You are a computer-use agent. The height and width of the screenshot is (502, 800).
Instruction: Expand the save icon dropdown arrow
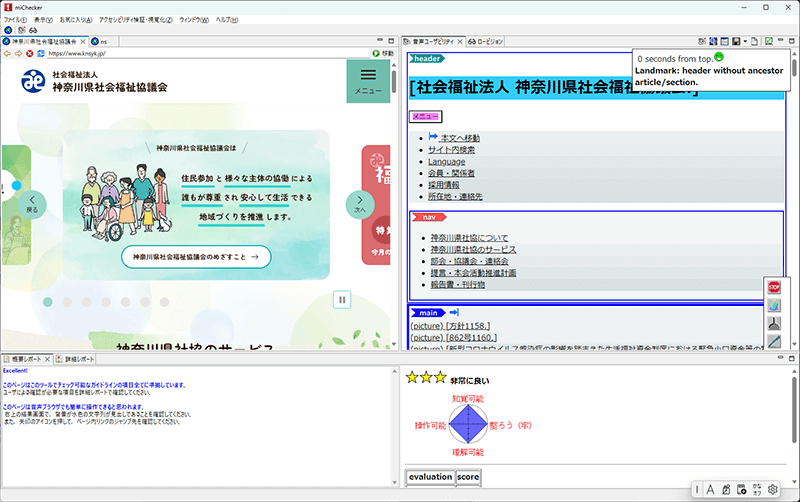tap(745, 41)
